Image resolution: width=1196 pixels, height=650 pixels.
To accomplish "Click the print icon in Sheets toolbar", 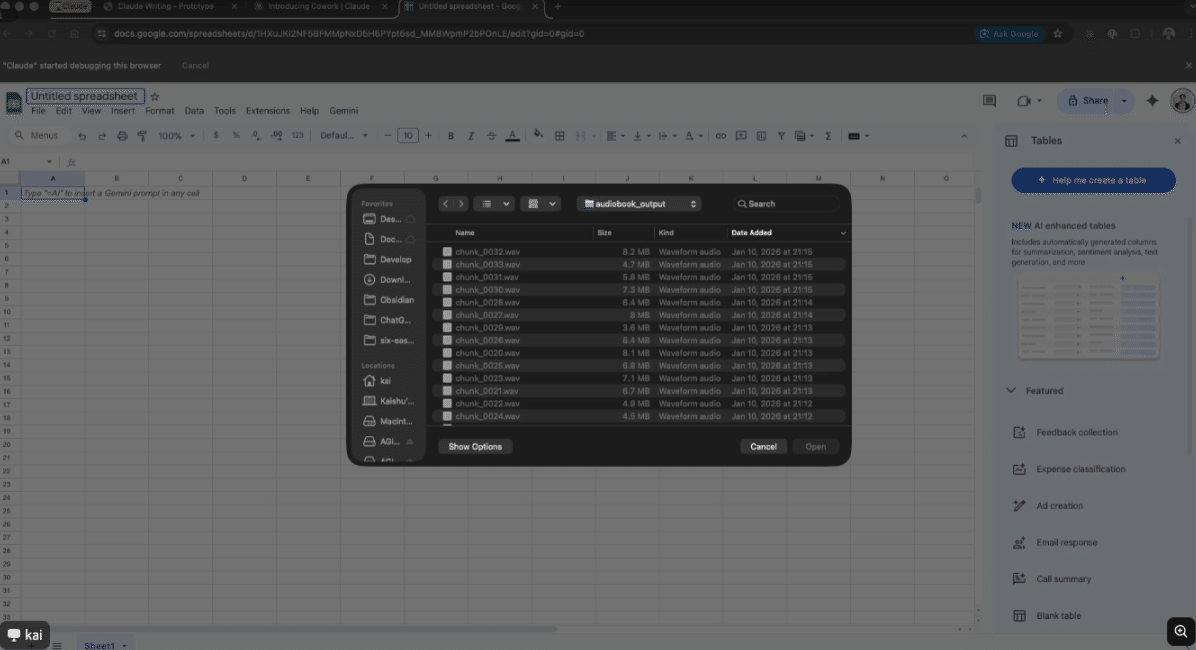I will [x=122, y=136].
